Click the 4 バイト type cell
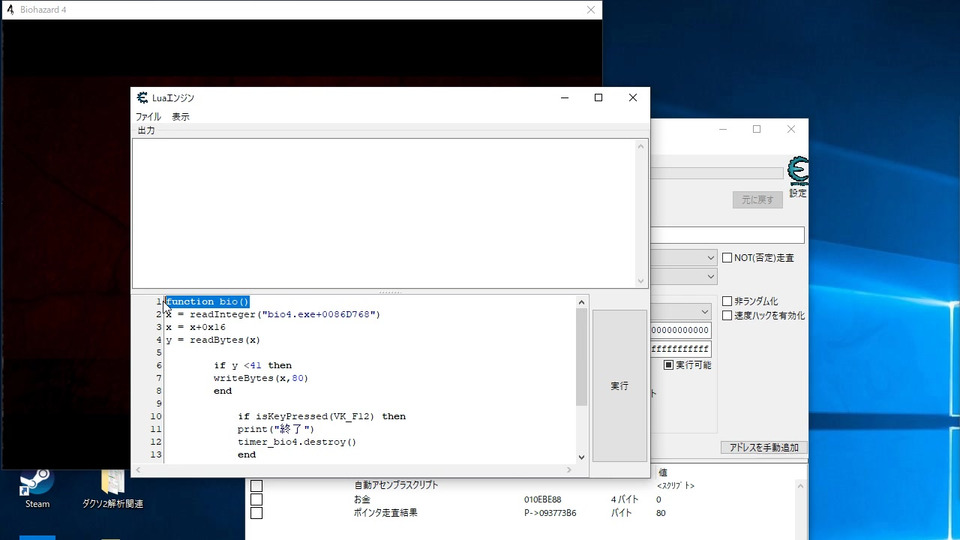The width and height of the screenshot is (960, 540). coord(624,500)
